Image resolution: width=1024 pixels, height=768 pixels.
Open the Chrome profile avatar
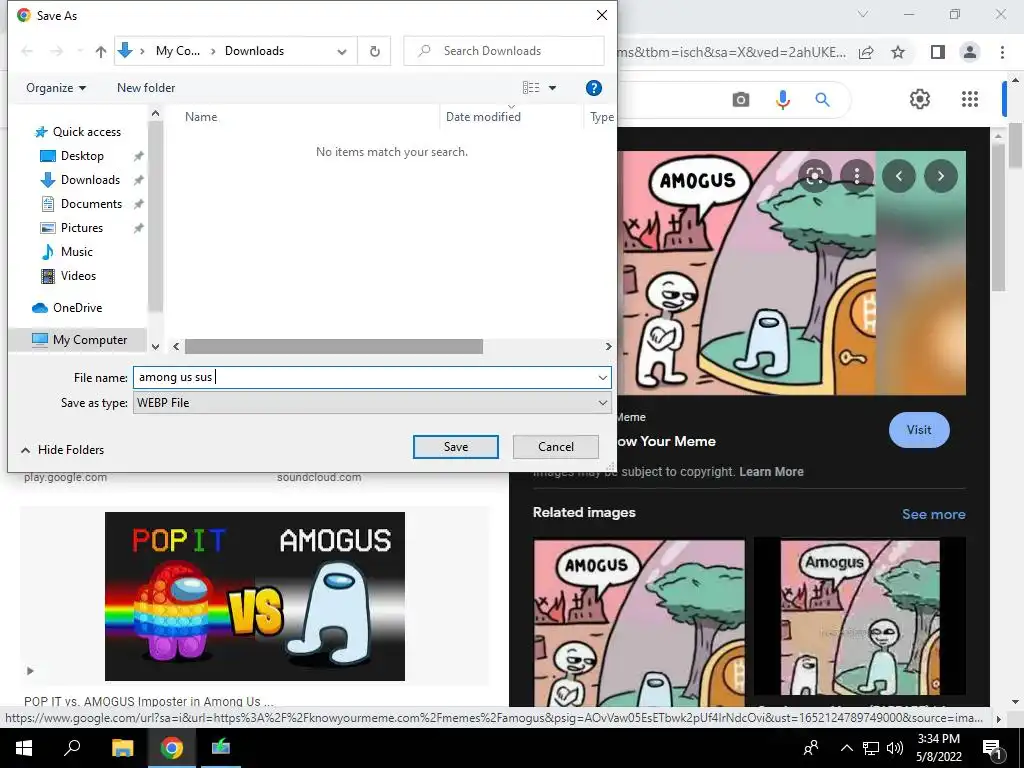tap(970, 52)
